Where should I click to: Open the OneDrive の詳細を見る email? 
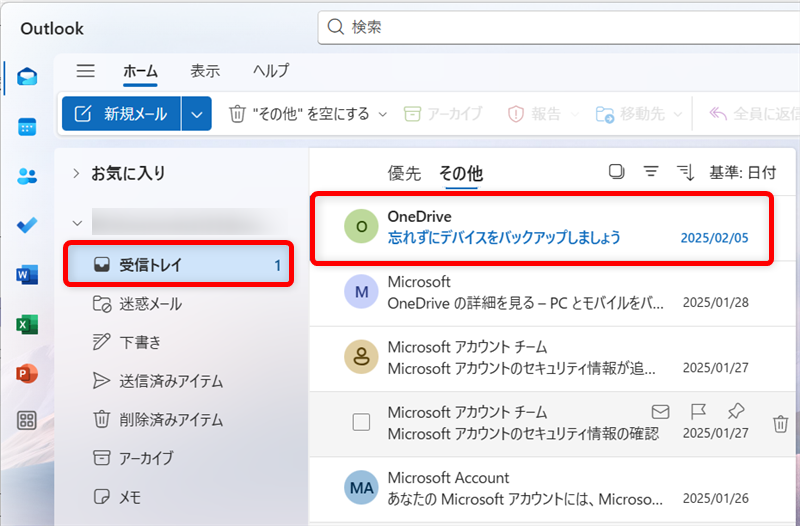[553, 294]
